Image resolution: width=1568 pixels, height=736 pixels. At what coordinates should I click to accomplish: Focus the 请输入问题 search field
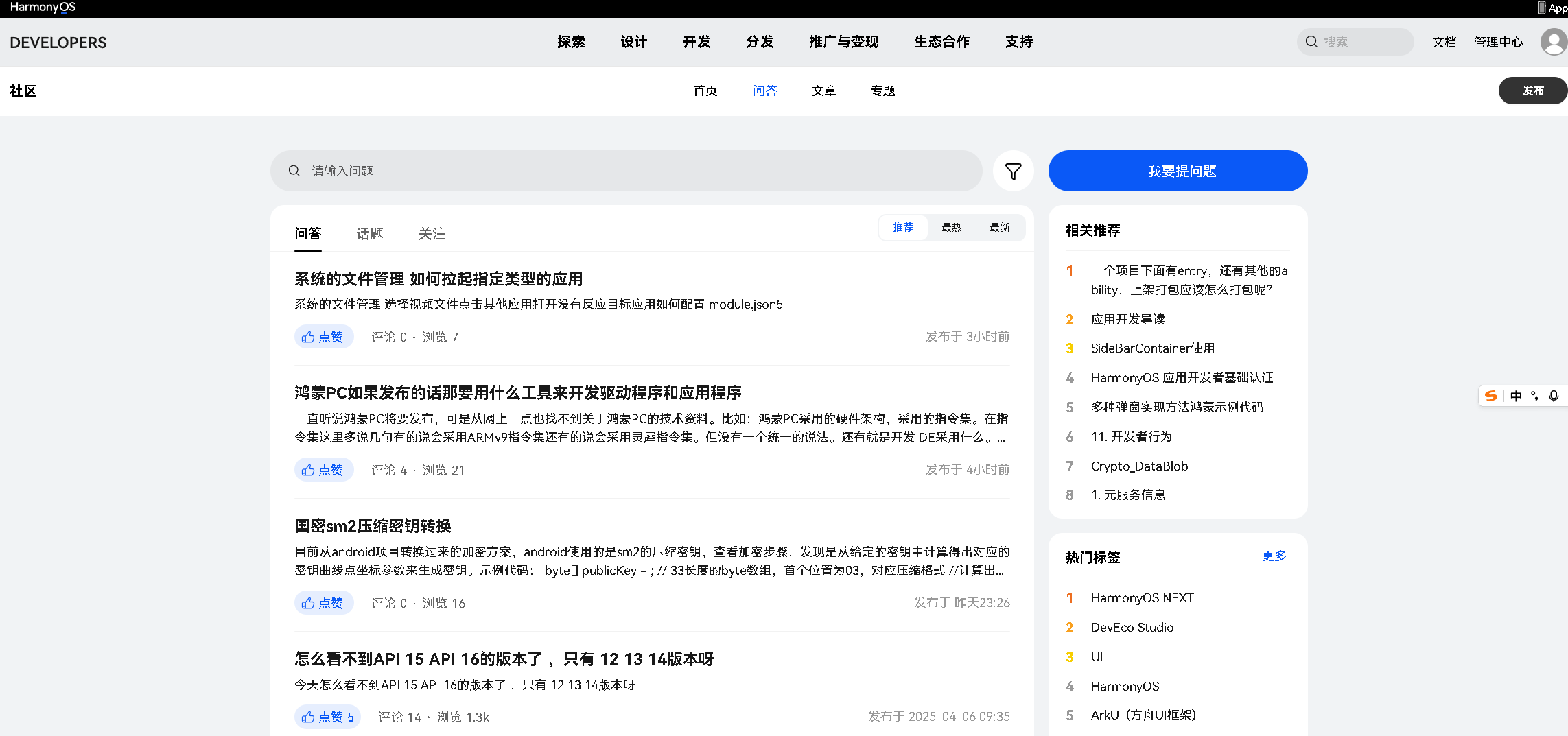pyautogui.click(x=627, y=171)
